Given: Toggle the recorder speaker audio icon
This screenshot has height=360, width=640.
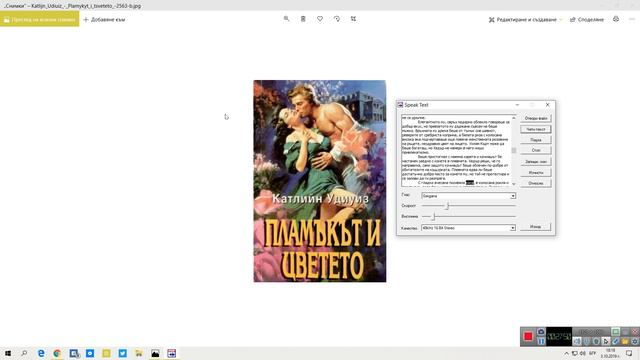Looking at the screenshot, I should [x=577, y=341].
